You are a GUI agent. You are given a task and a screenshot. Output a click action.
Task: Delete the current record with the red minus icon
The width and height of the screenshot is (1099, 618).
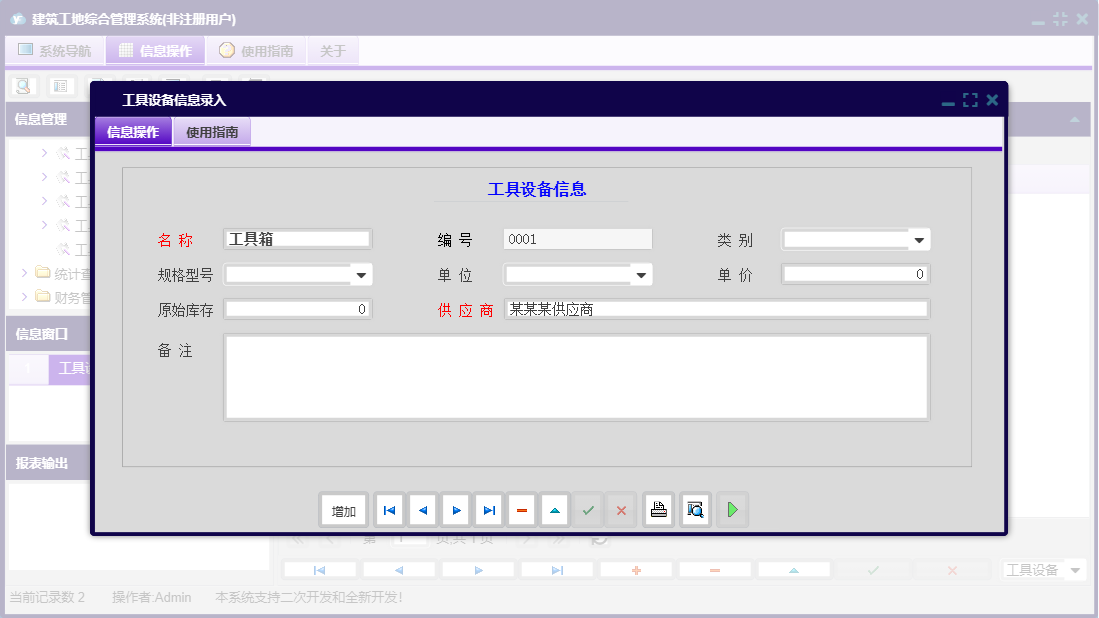(521, 509)
